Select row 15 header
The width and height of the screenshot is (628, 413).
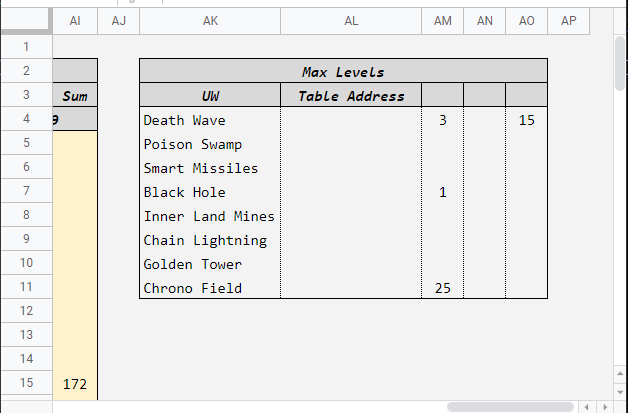tap(26, 383)
